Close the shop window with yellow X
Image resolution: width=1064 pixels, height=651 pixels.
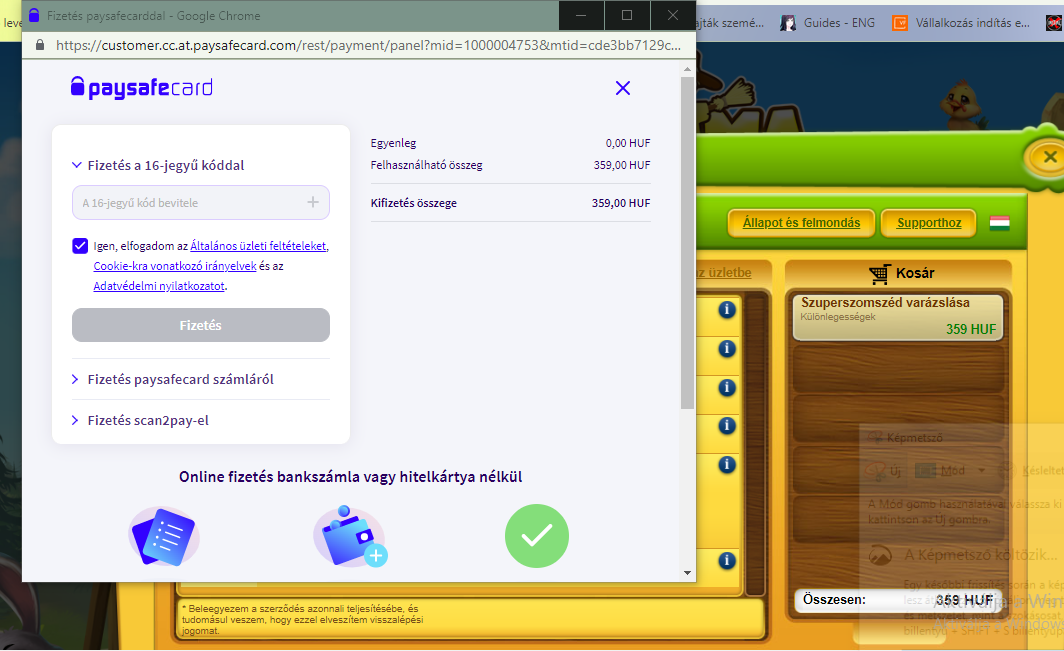coord(1049,157)
